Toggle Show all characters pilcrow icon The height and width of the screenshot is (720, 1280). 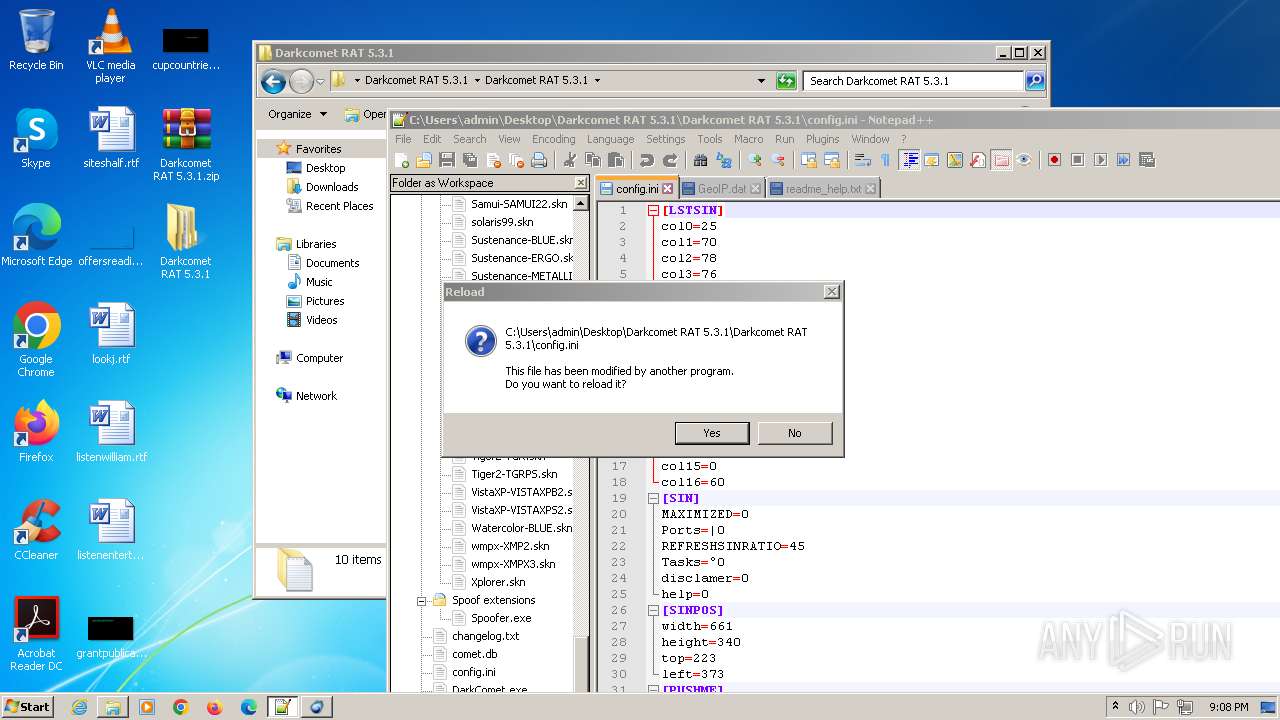pyautogui.click(x=885, y=160)
